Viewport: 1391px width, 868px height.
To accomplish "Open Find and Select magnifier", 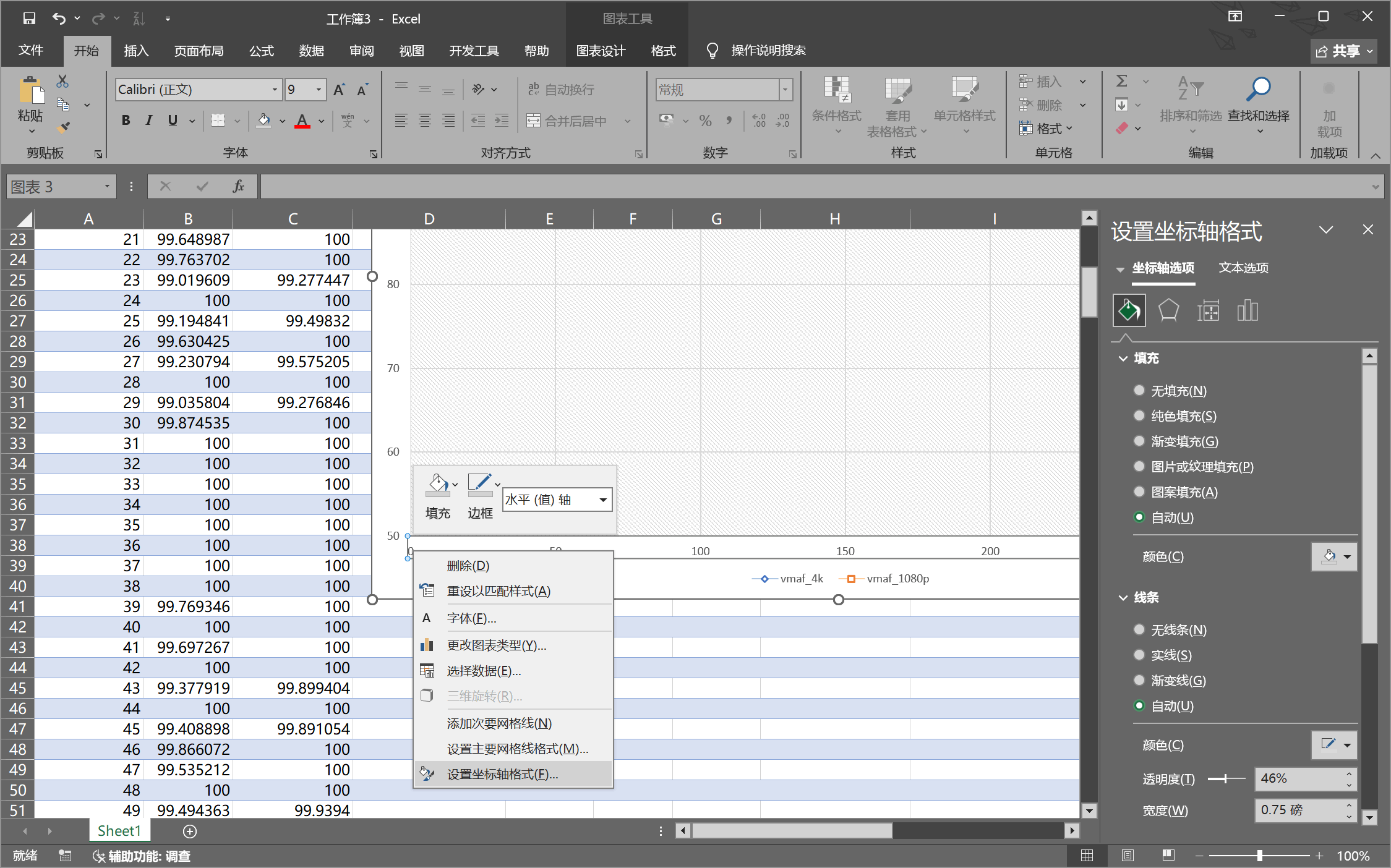I will [x=1258, y=105].
